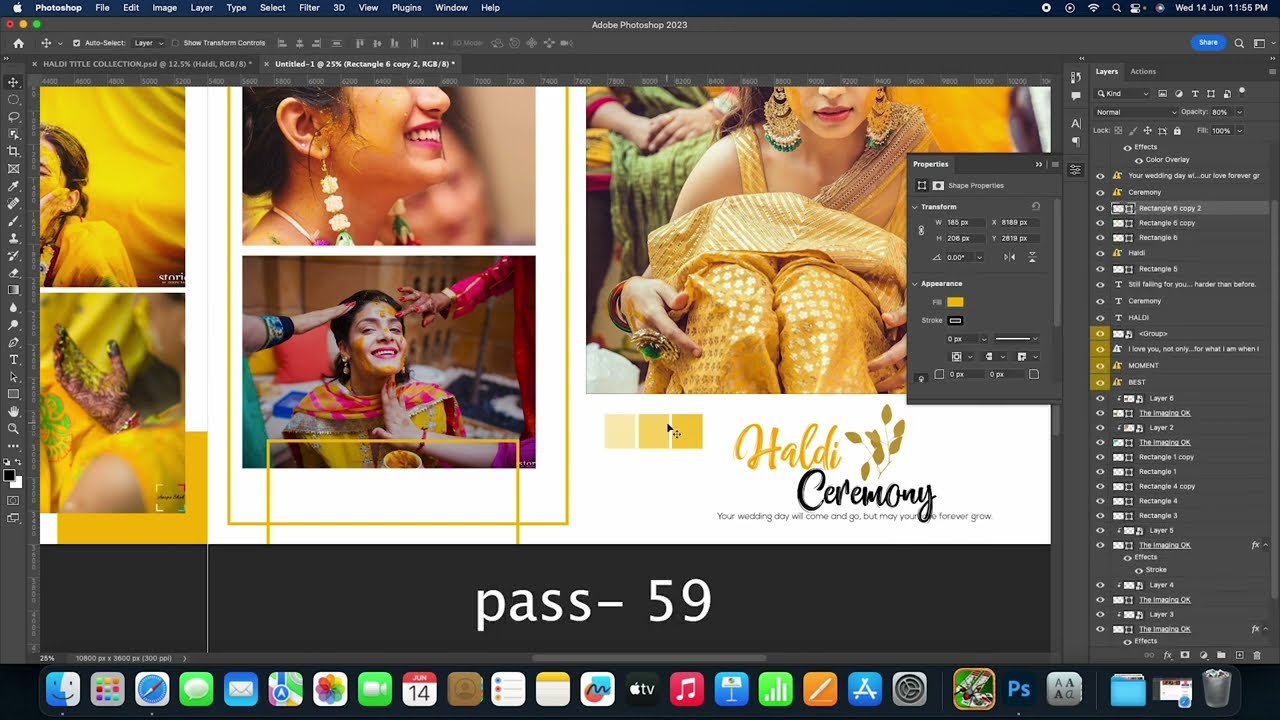Select the Rectangle 6 layer

pyautogui.click(x=1158, y=238)
